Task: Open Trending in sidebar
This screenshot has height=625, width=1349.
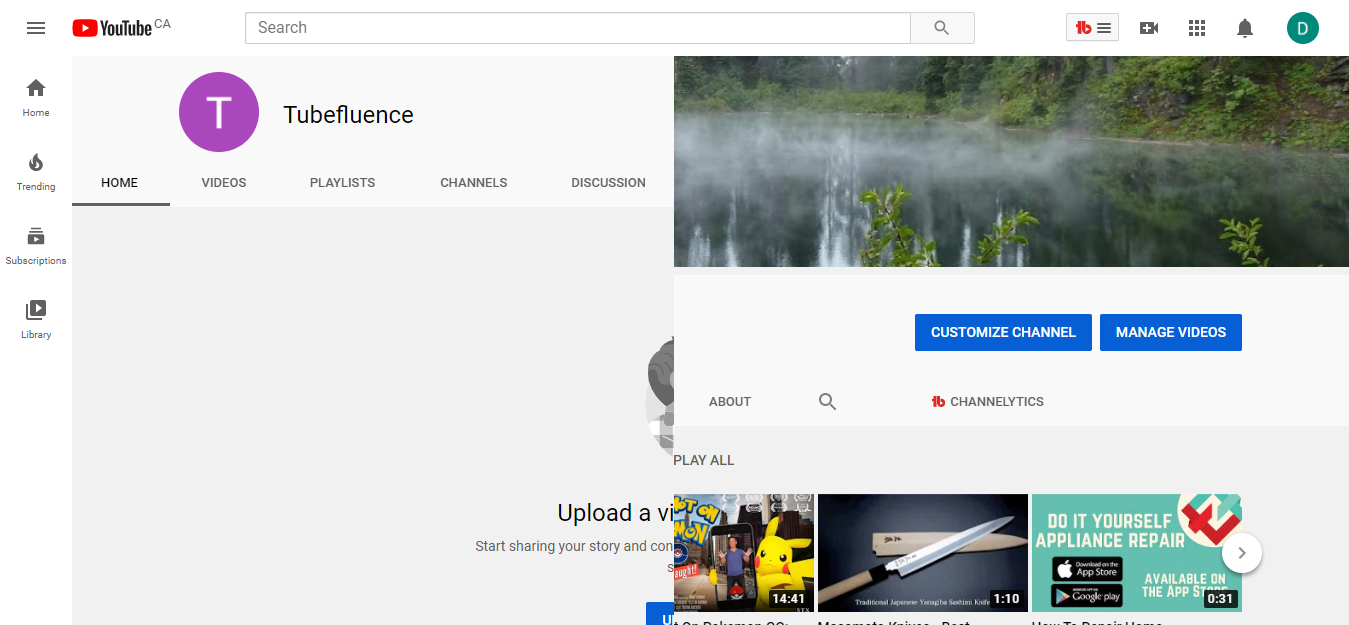Action: click(x=36, y=172)
